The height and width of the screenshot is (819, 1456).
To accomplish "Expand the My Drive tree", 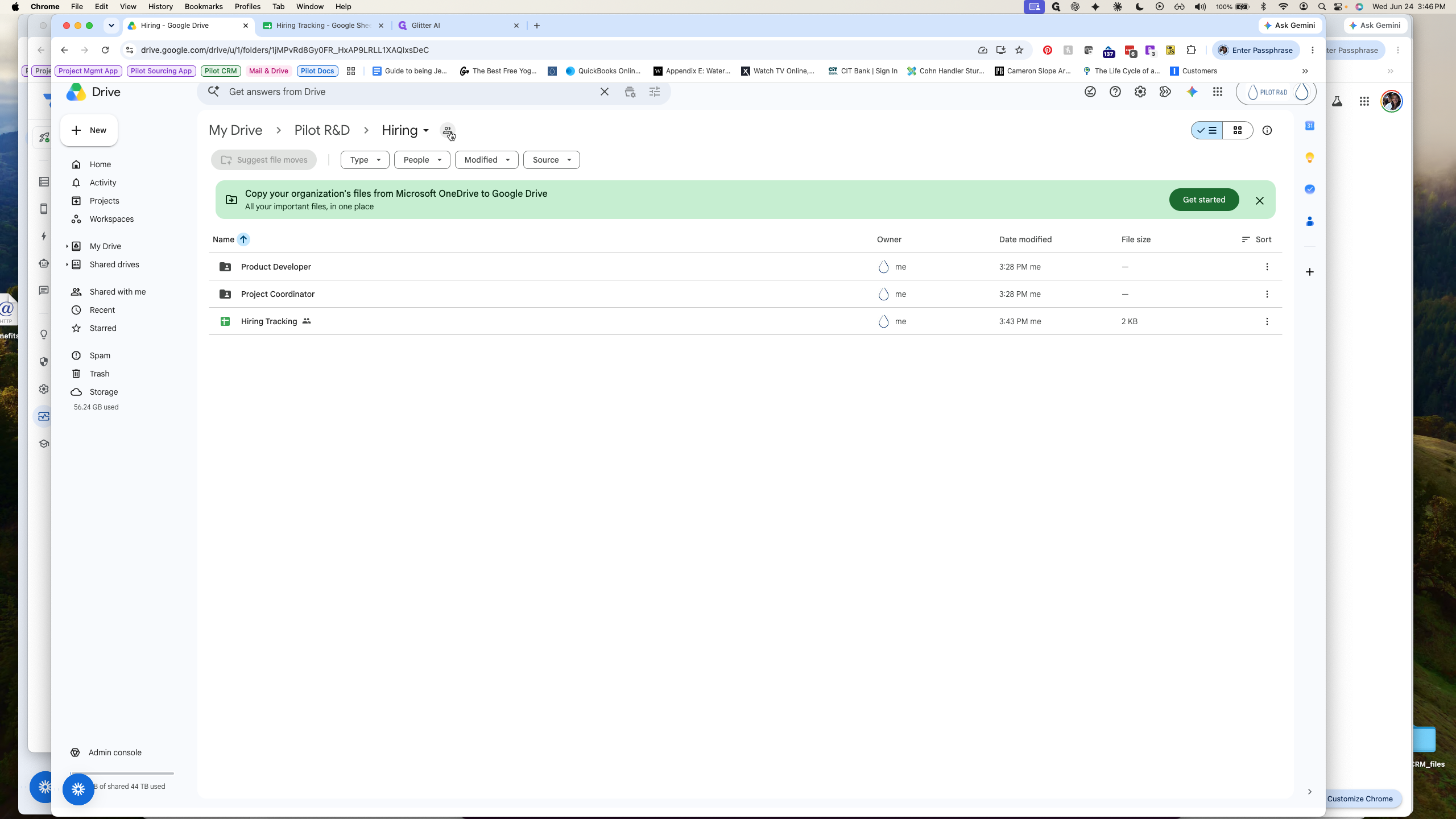I will pyautogui.click(x=67, y=246).
